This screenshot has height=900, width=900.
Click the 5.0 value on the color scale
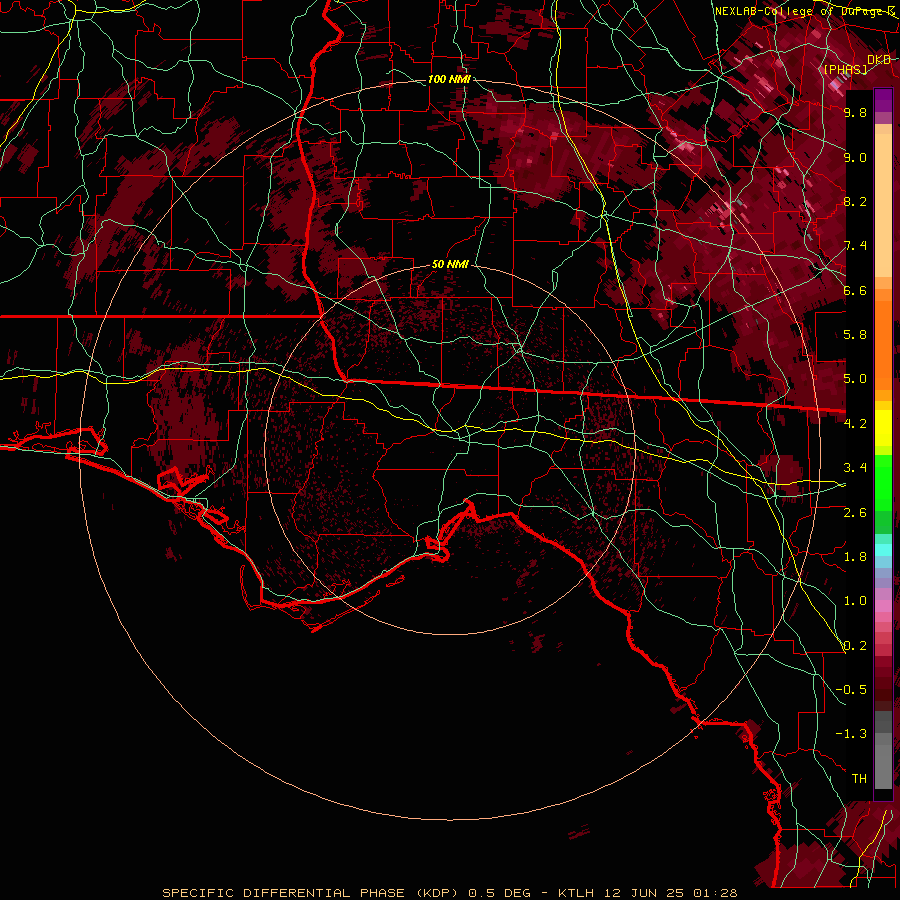pos(855,379)
